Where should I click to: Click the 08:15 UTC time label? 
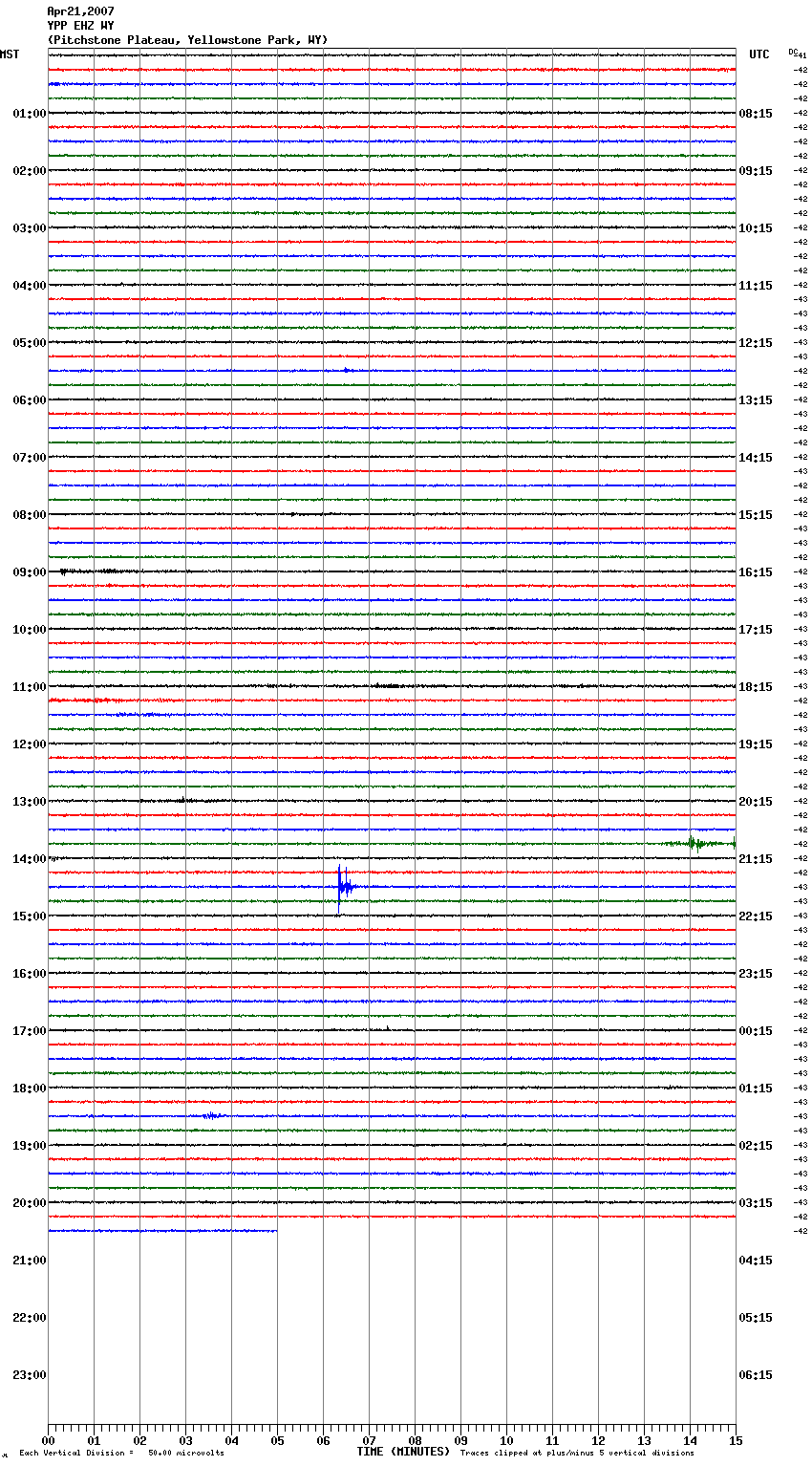click(756, 114)
